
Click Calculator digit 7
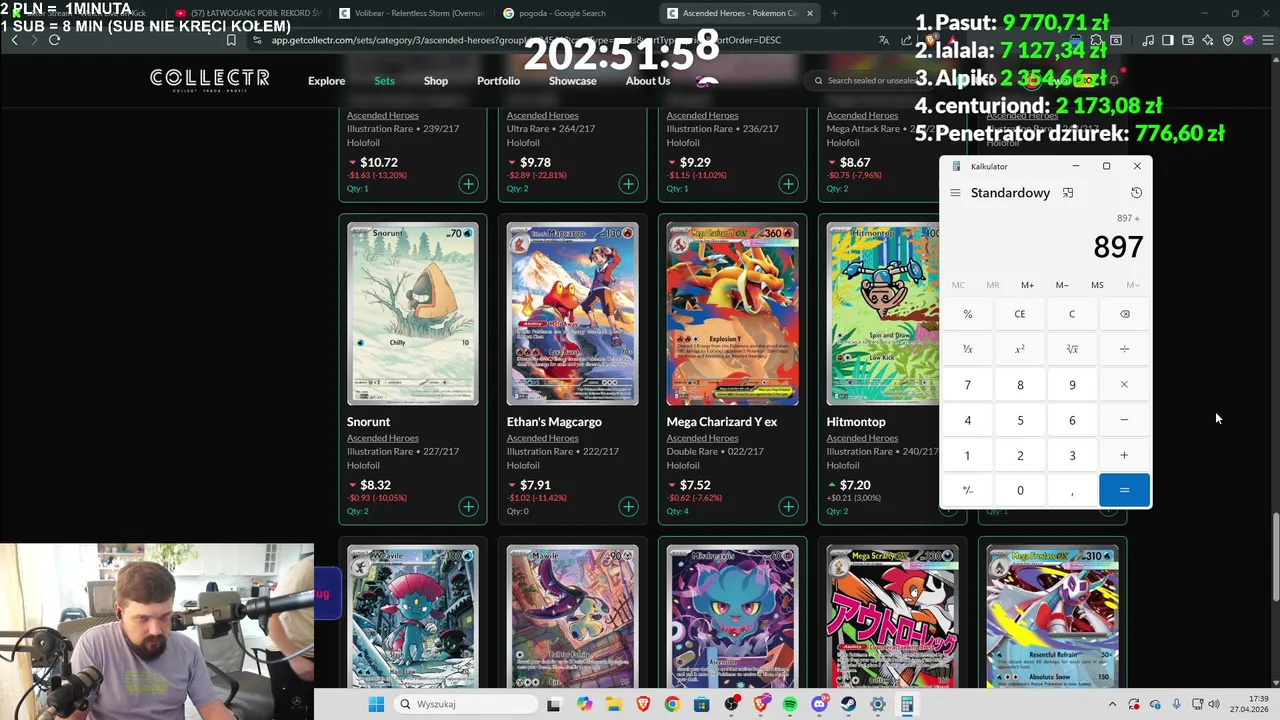pos(967,385)
